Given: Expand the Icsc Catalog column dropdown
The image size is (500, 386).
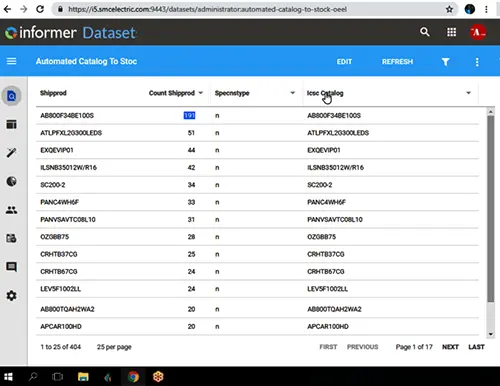Looking at the screenshot, I should pyautogui.click(x=468, y=93).
